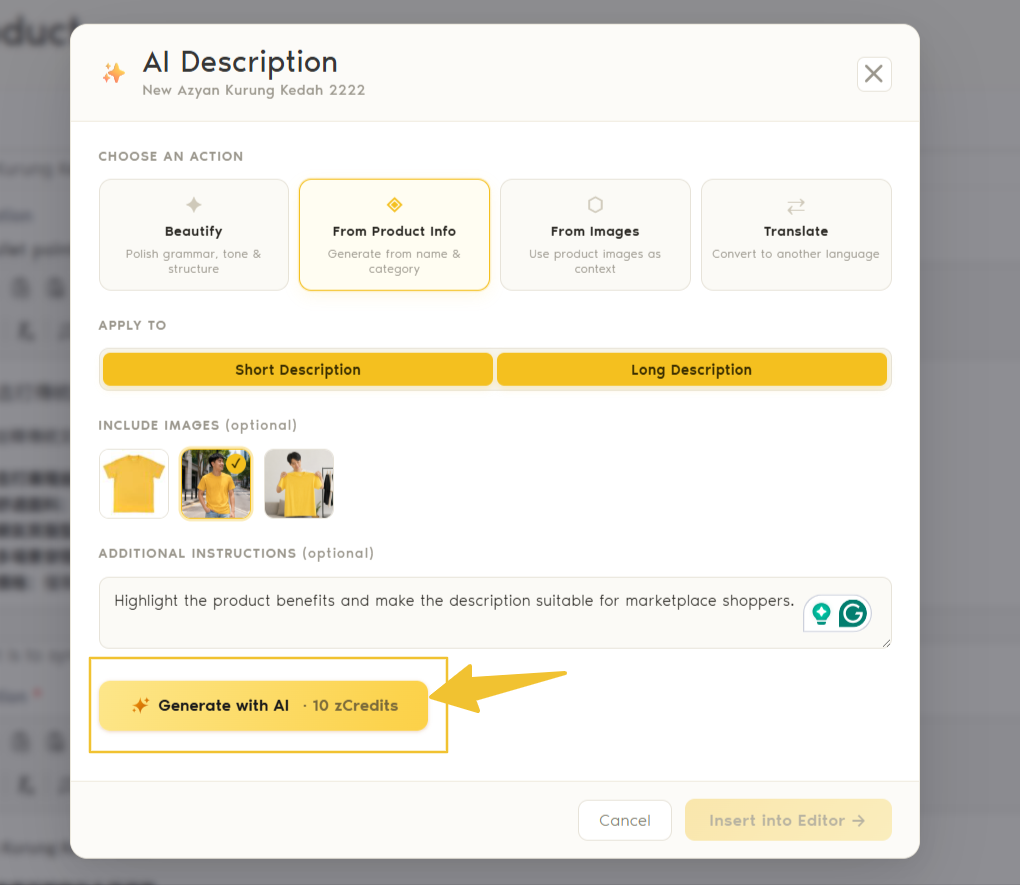Choose the Beautify action card
This screenshot has height=885, width=1020.
point(194,235)
